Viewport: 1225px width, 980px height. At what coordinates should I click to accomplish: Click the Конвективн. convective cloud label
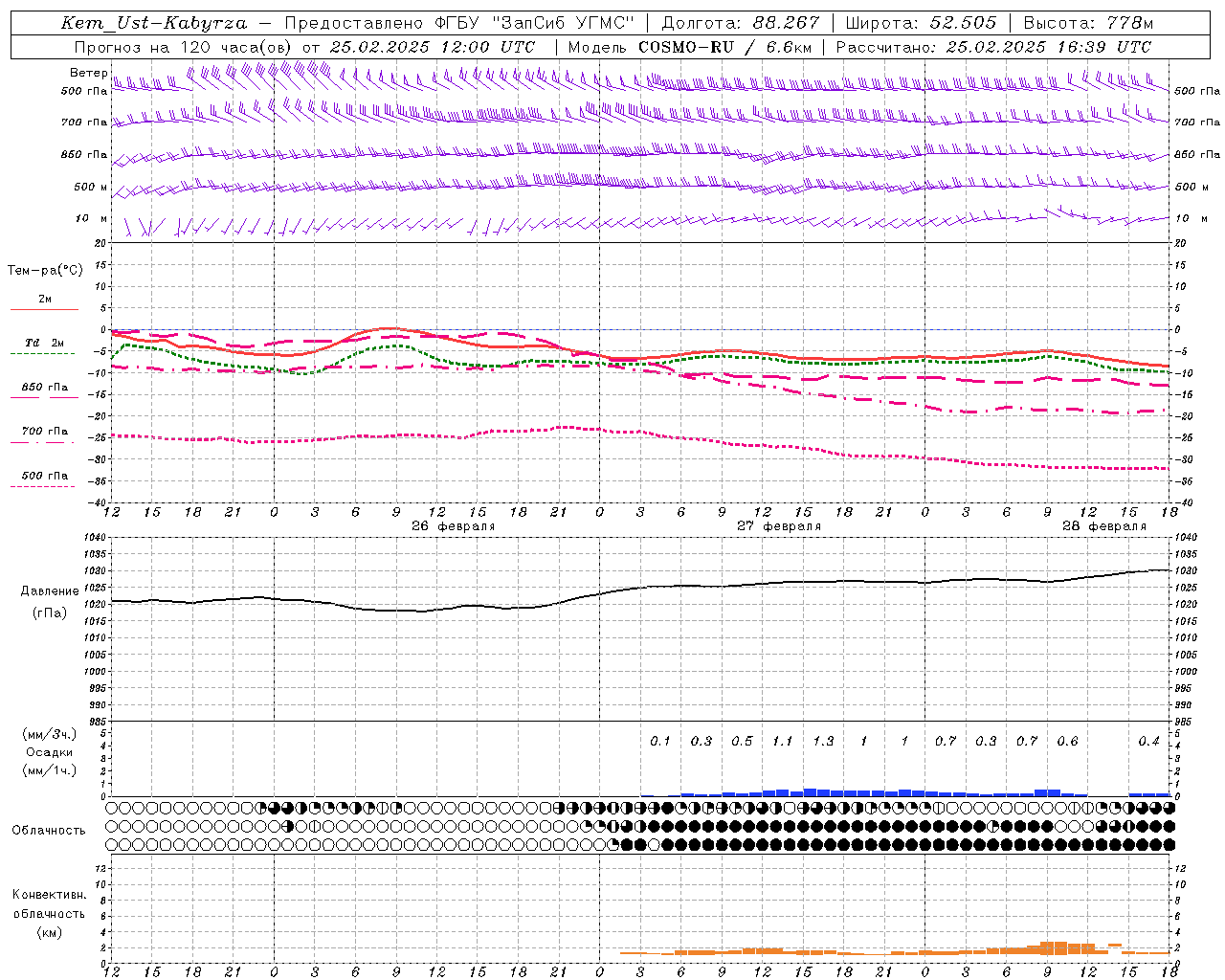(49, 895)
